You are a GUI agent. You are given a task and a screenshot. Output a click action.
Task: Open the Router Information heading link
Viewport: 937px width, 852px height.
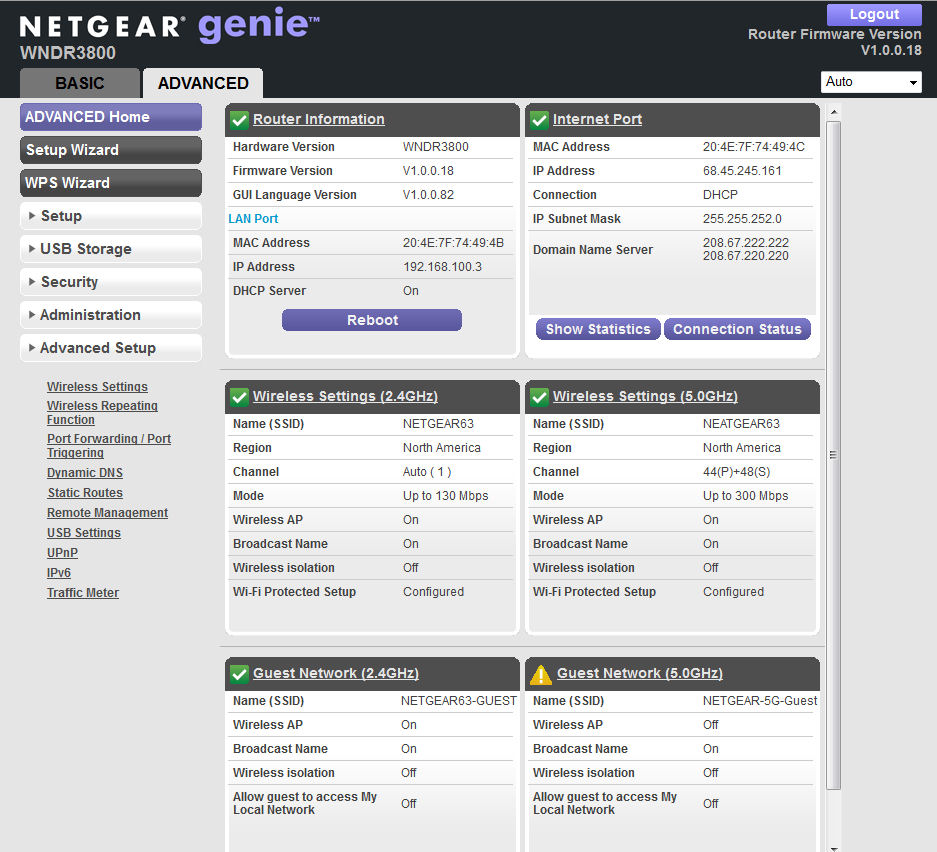point(319,119)
